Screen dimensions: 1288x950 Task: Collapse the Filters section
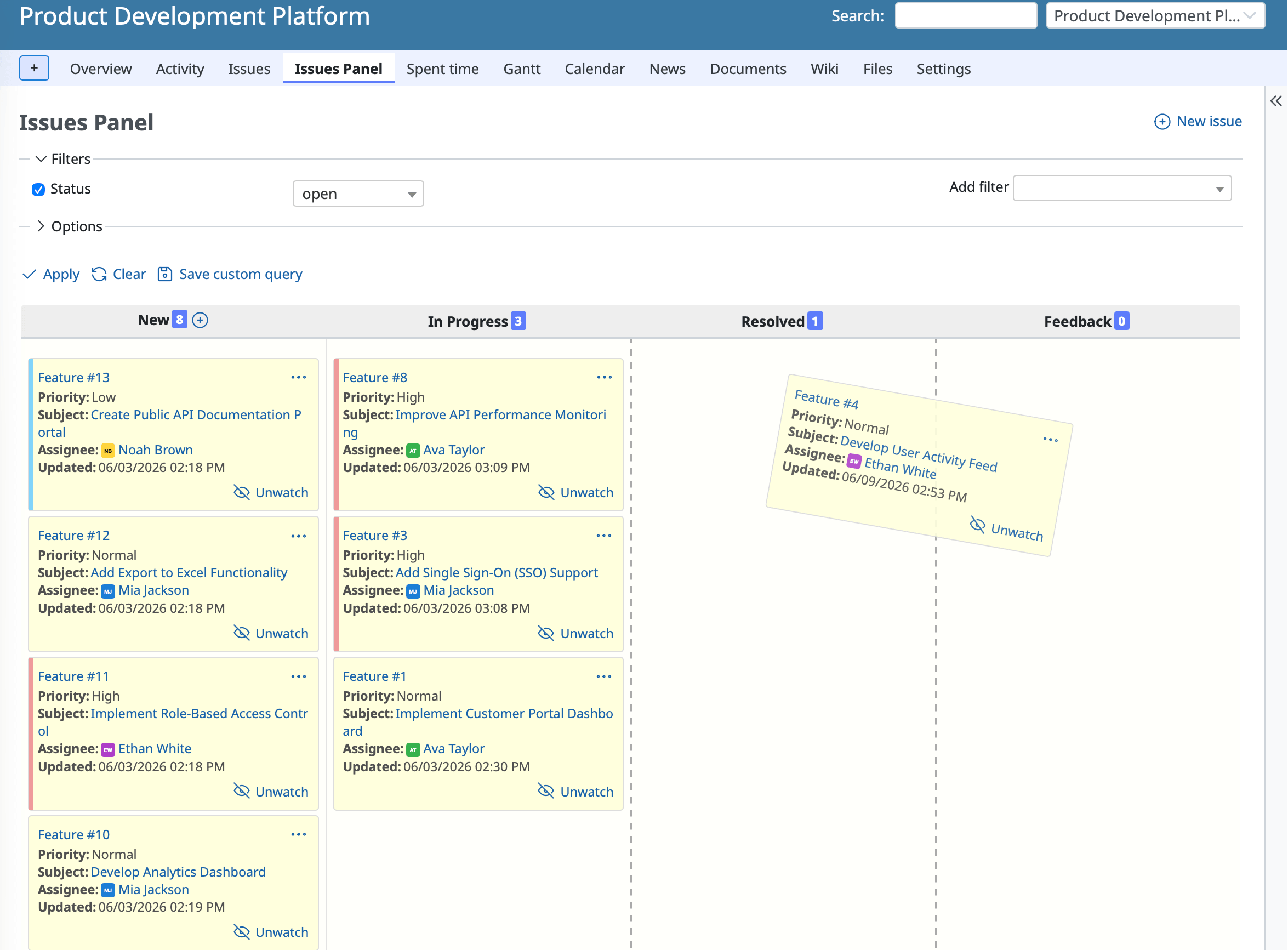point(63,159)
